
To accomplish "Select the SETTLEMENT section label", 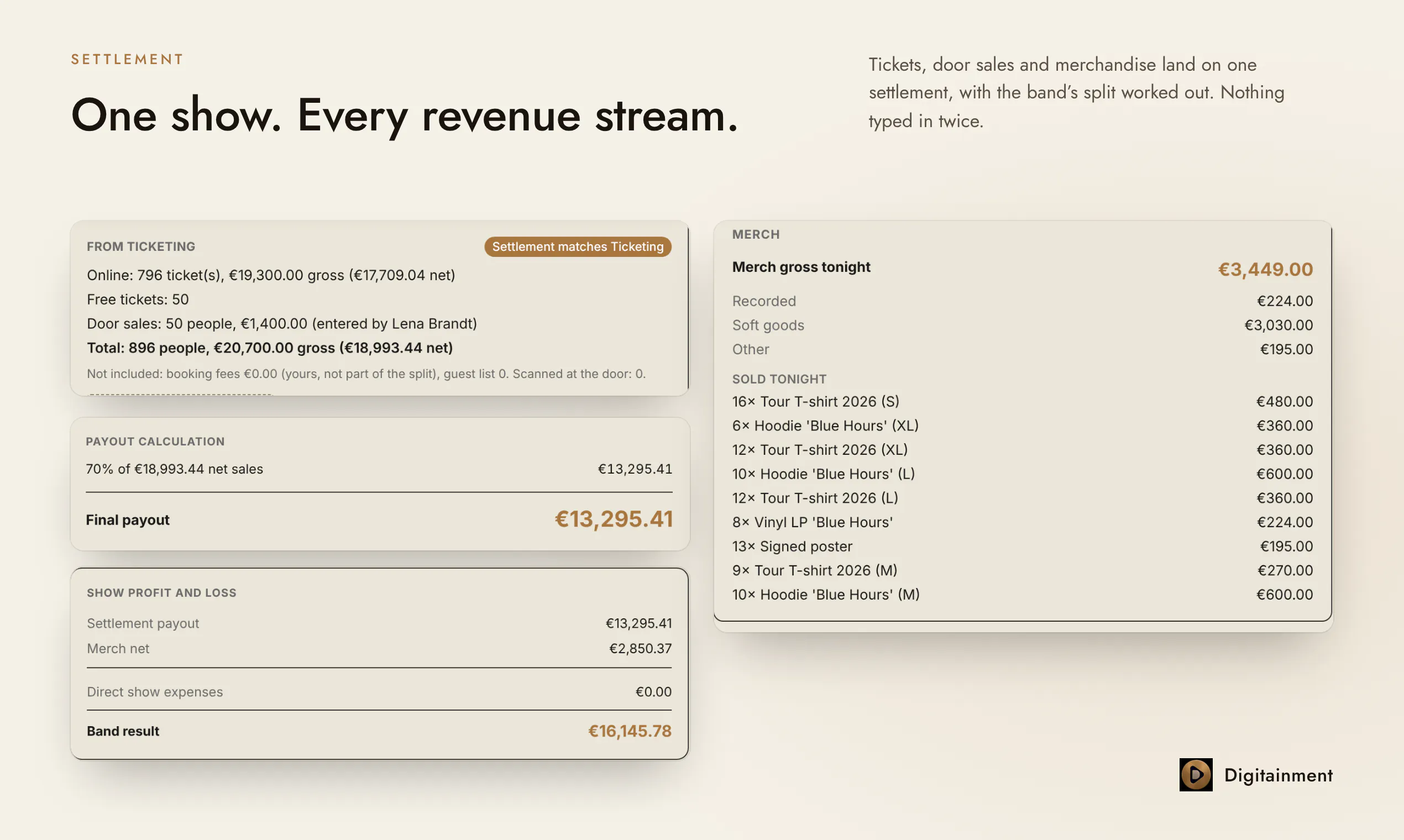I will [127, 59].
